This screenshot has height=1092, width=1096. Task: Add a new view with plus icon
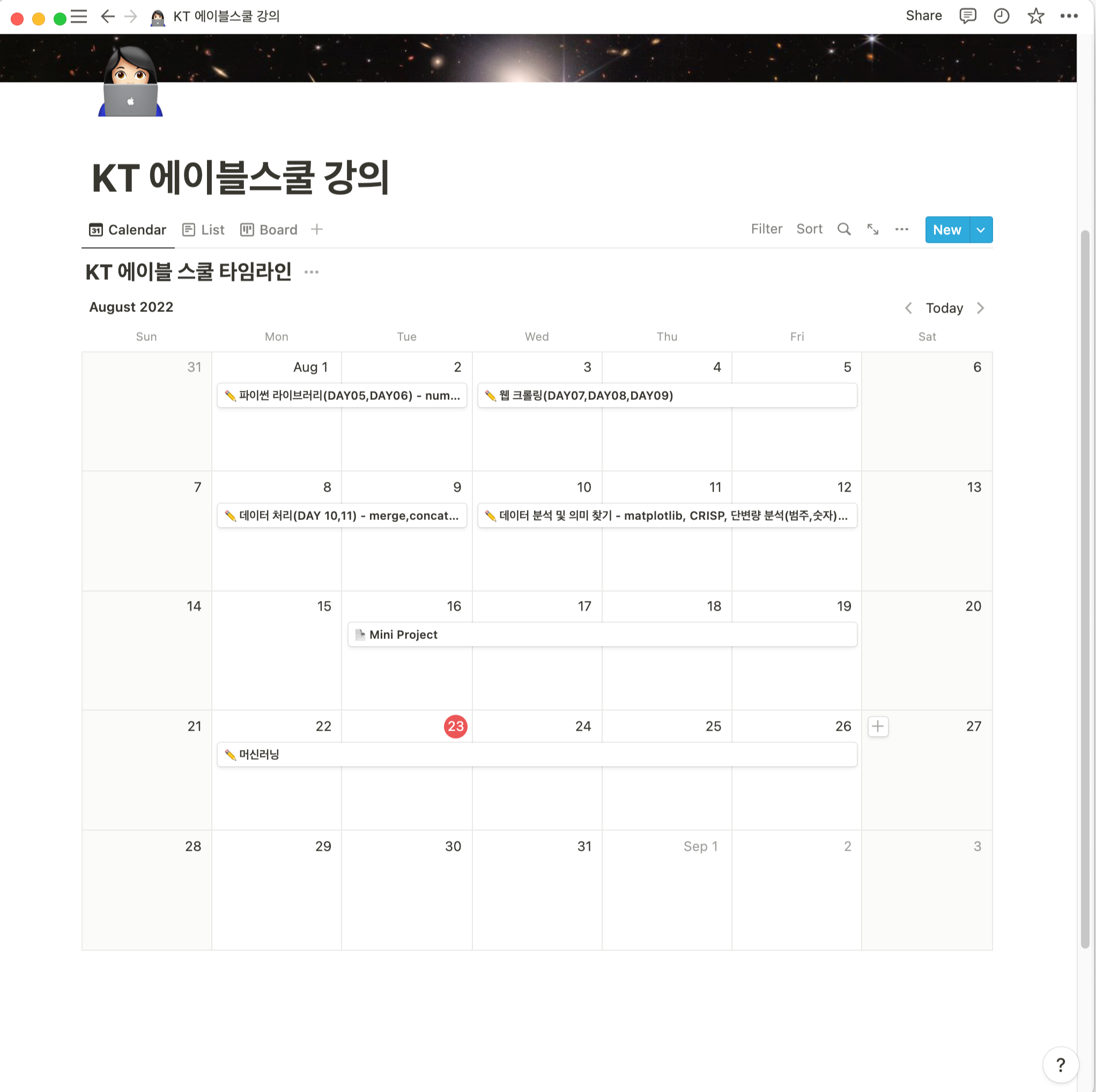coord(316,229)
